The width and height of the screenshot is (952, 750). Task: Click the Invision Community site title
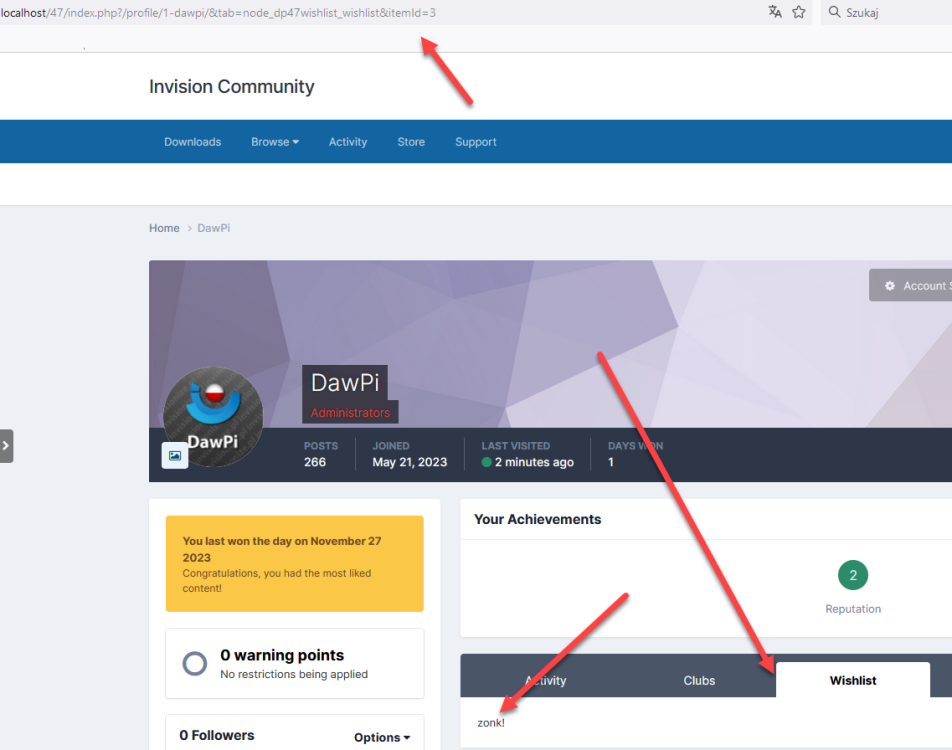(232, 87)
